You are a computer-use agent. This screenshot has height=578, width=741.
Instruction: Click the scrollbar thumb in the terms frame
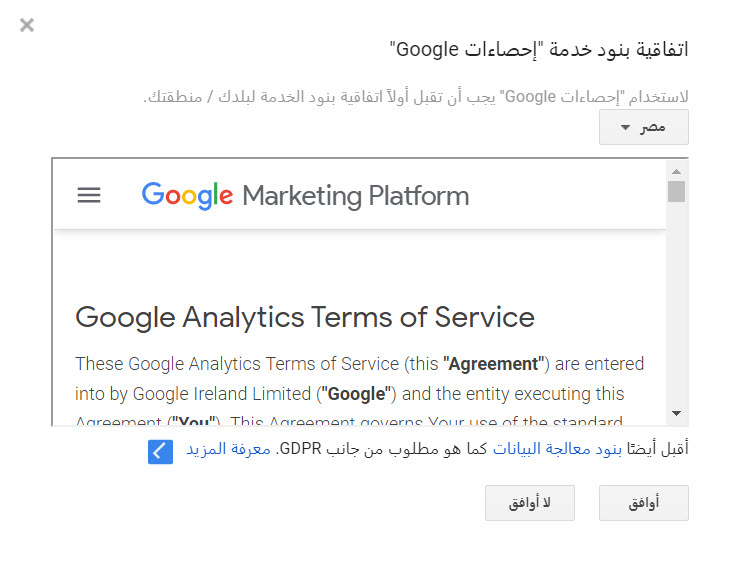coord(677,191)
